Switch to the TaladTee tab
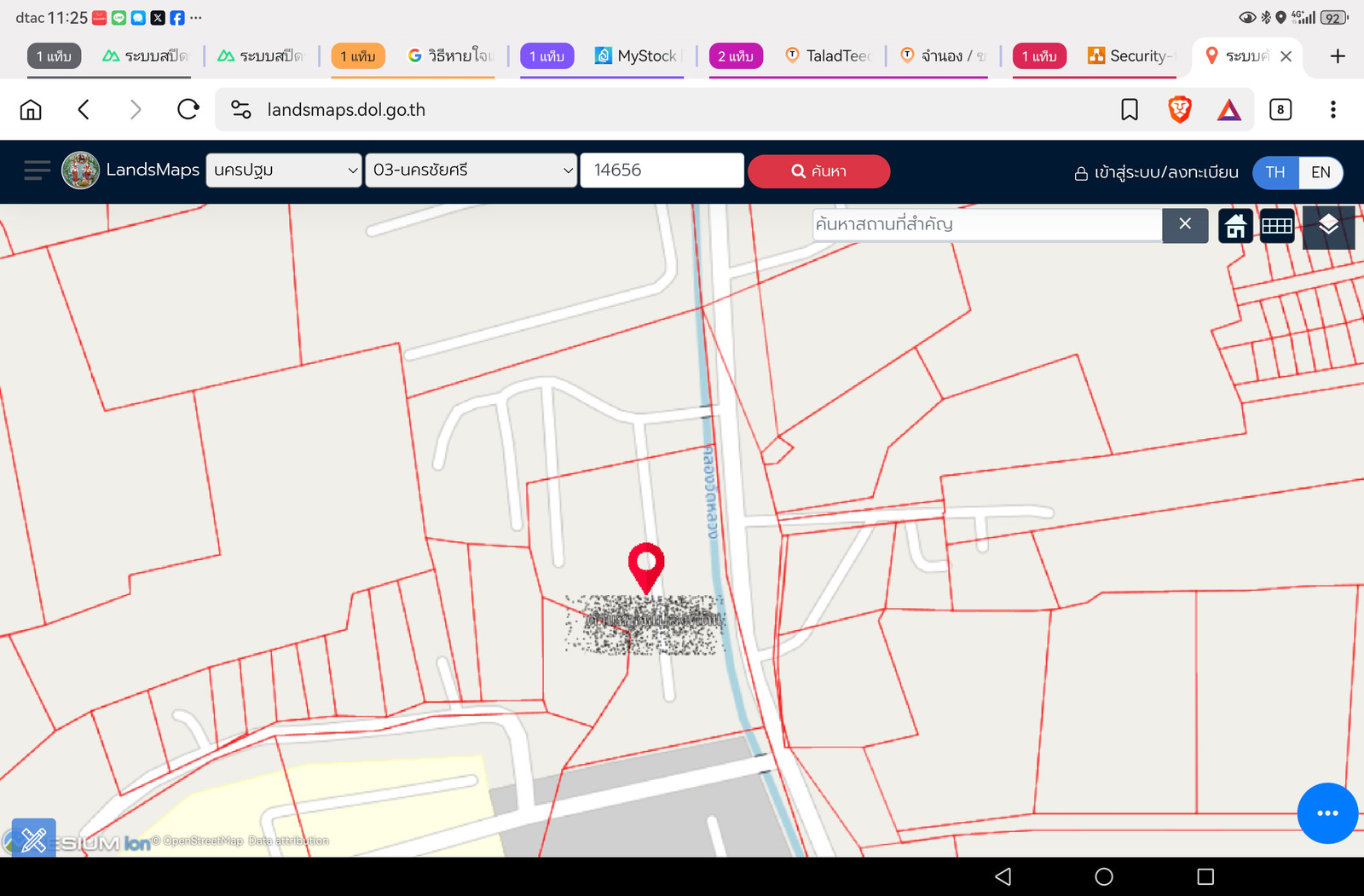This screenshot has height=896, width=1364. [x=829, y=56]
